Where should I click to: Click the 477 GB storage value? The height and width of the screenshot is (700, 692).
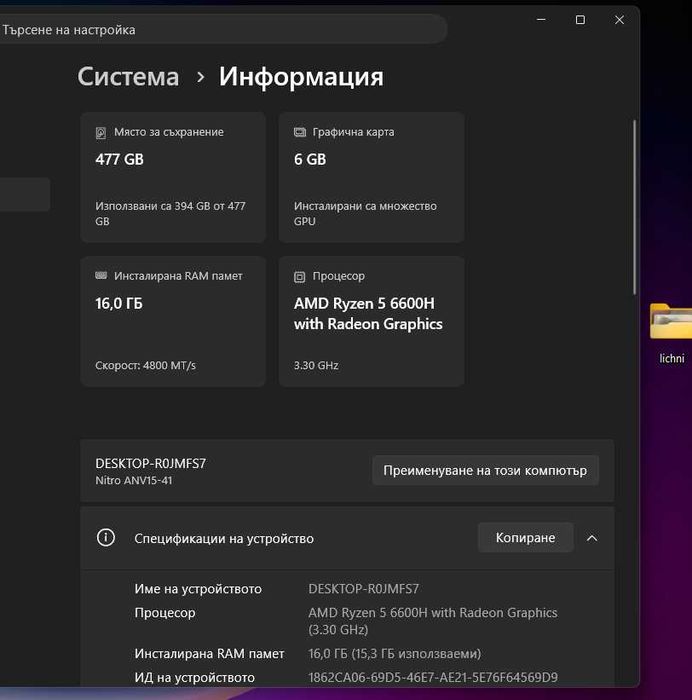(120, 159)
